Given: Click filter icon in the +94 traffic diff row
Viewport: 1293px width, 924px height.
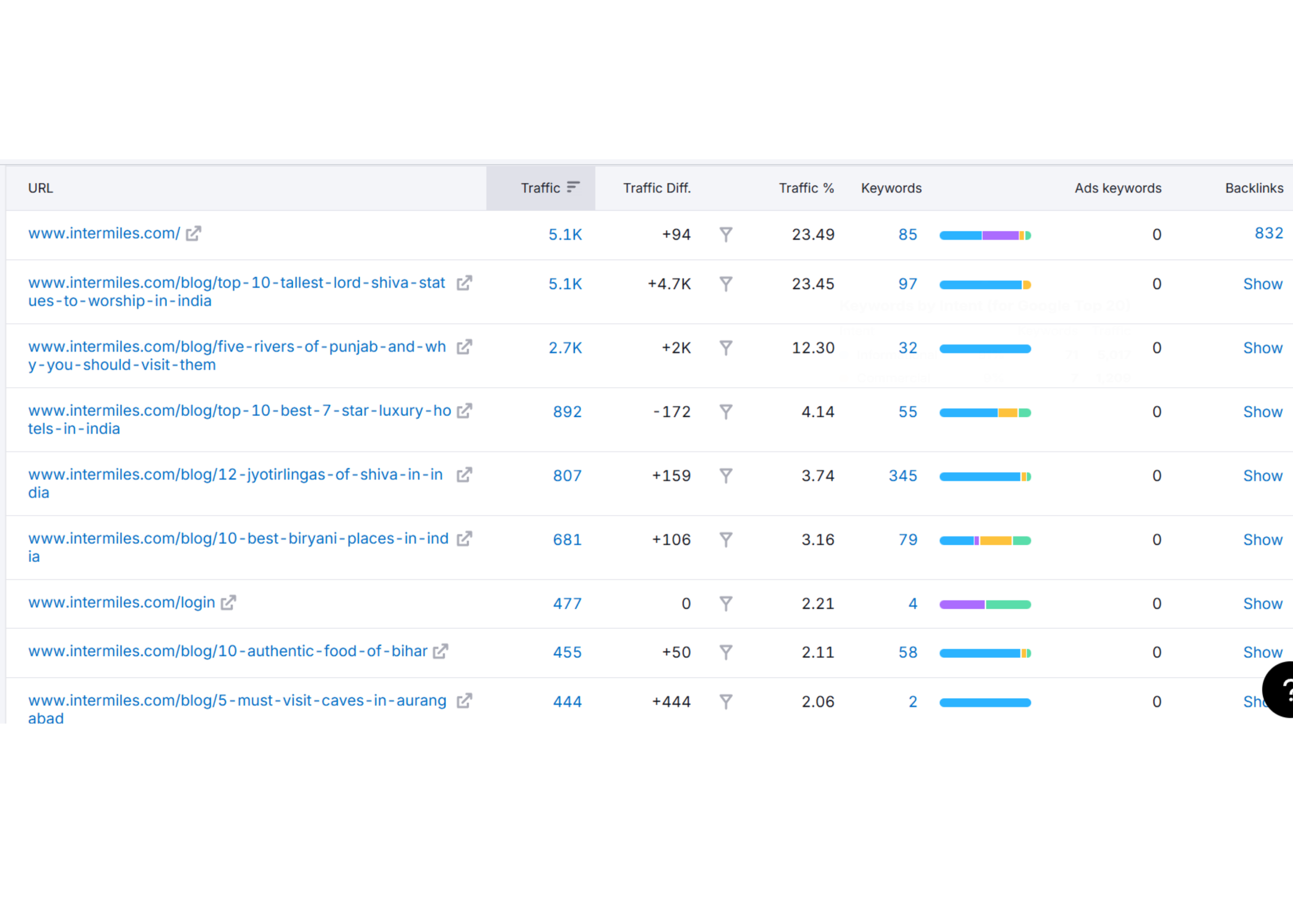Looking at the screenshot, I should click(x=726, y=234).
